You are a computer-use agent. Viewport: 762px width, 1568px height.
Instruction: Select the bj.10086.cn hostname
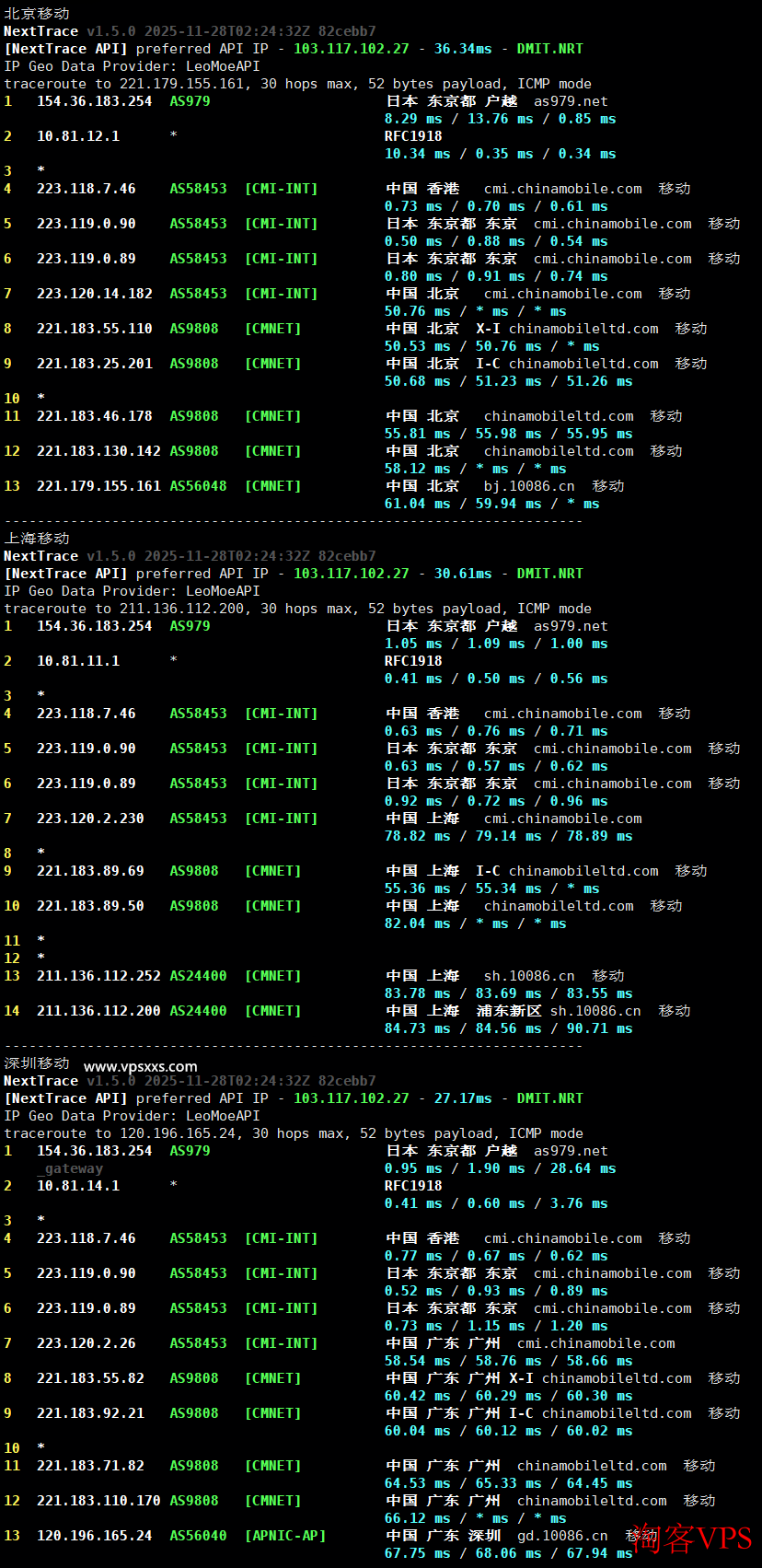click(x=529, y=486)
